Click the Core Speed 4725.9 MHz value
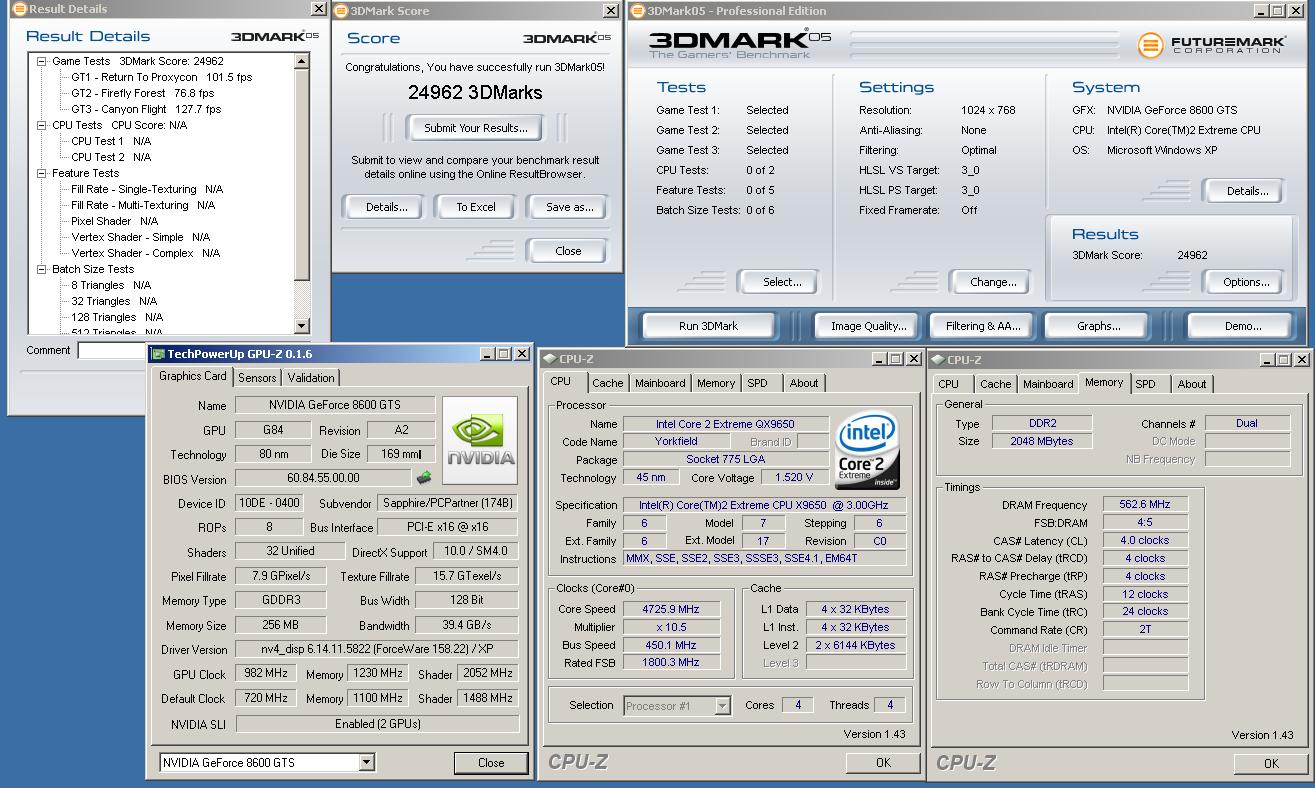Screen dimensions: 1315x788 [x=671, y=609]
